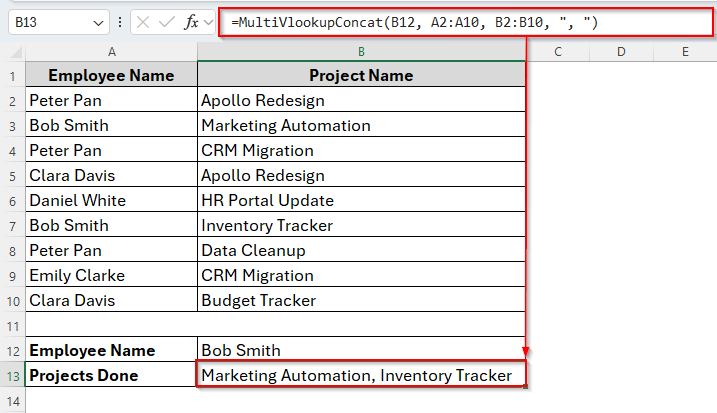Select the Projects Done label cell
This screenshot has width=717, height=413.
[111, 376]
